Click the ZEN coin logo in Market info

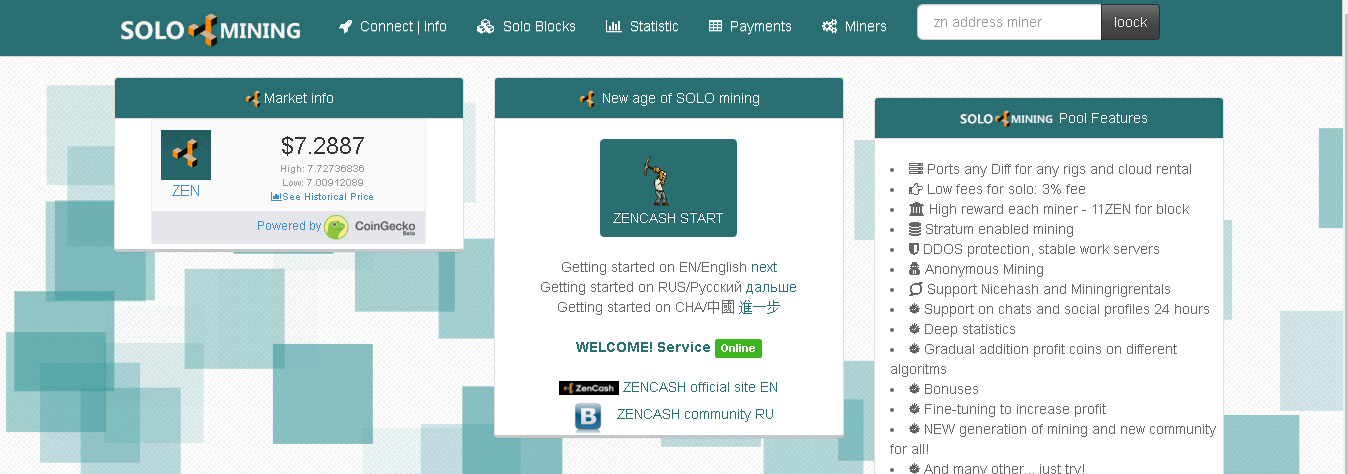click(186, 155)
